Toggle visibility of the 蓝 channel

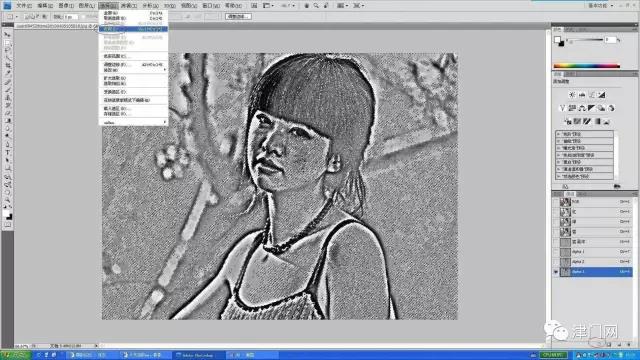[556, 232]
